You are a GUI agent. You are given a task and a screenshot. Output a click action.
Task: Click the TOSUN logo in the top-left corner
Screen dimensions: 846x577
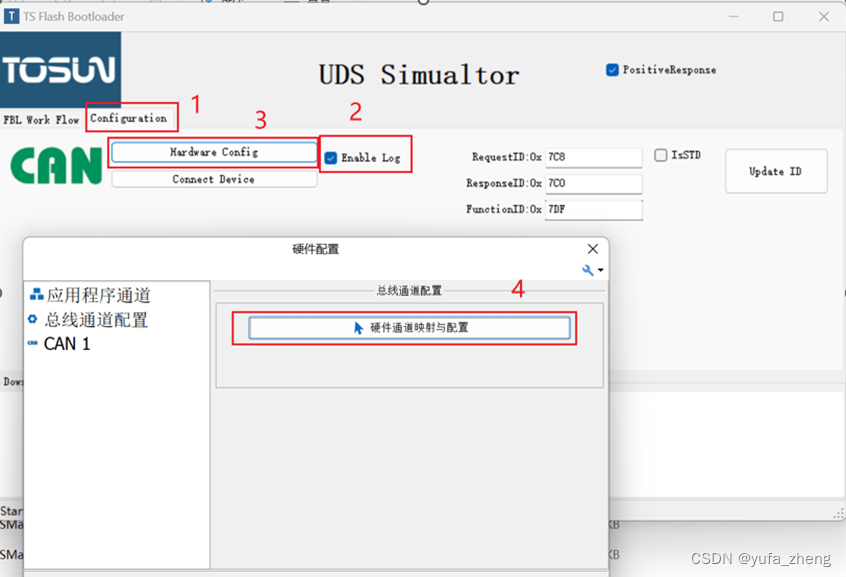60,72
